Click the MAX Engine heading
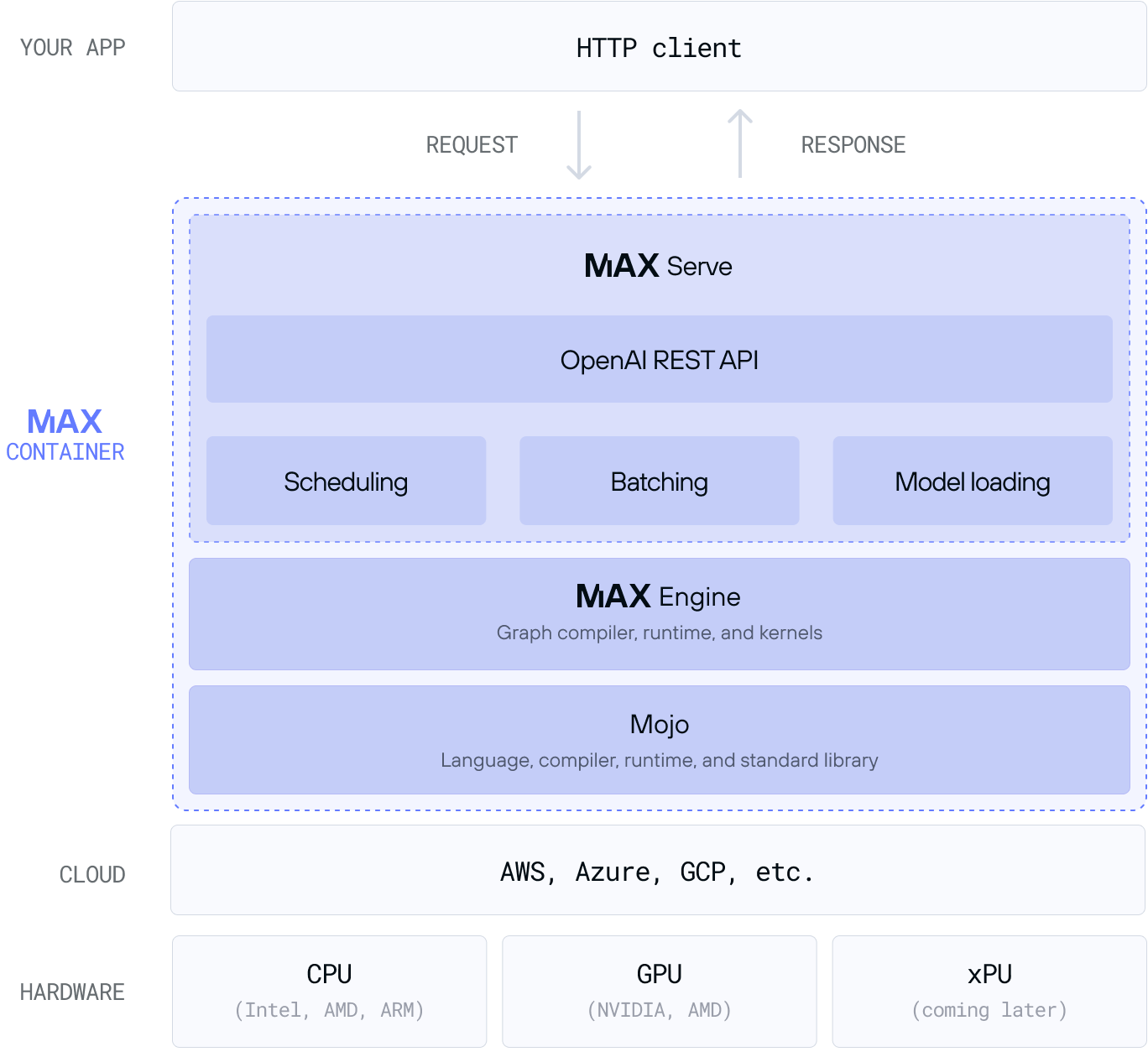 (x=659, y=596)
